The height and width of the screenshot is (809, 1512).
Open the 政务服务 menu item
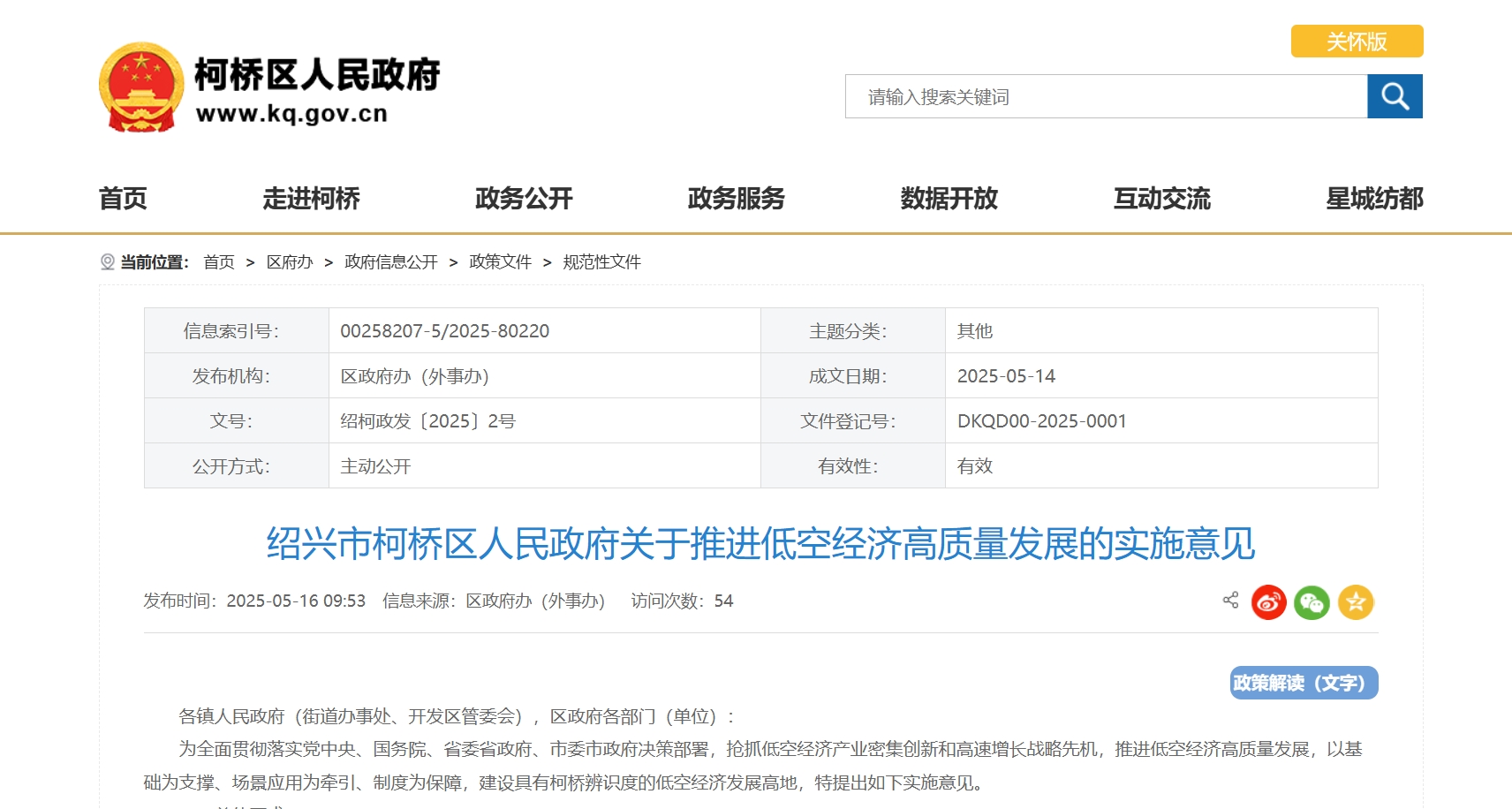tap(736, 199)
